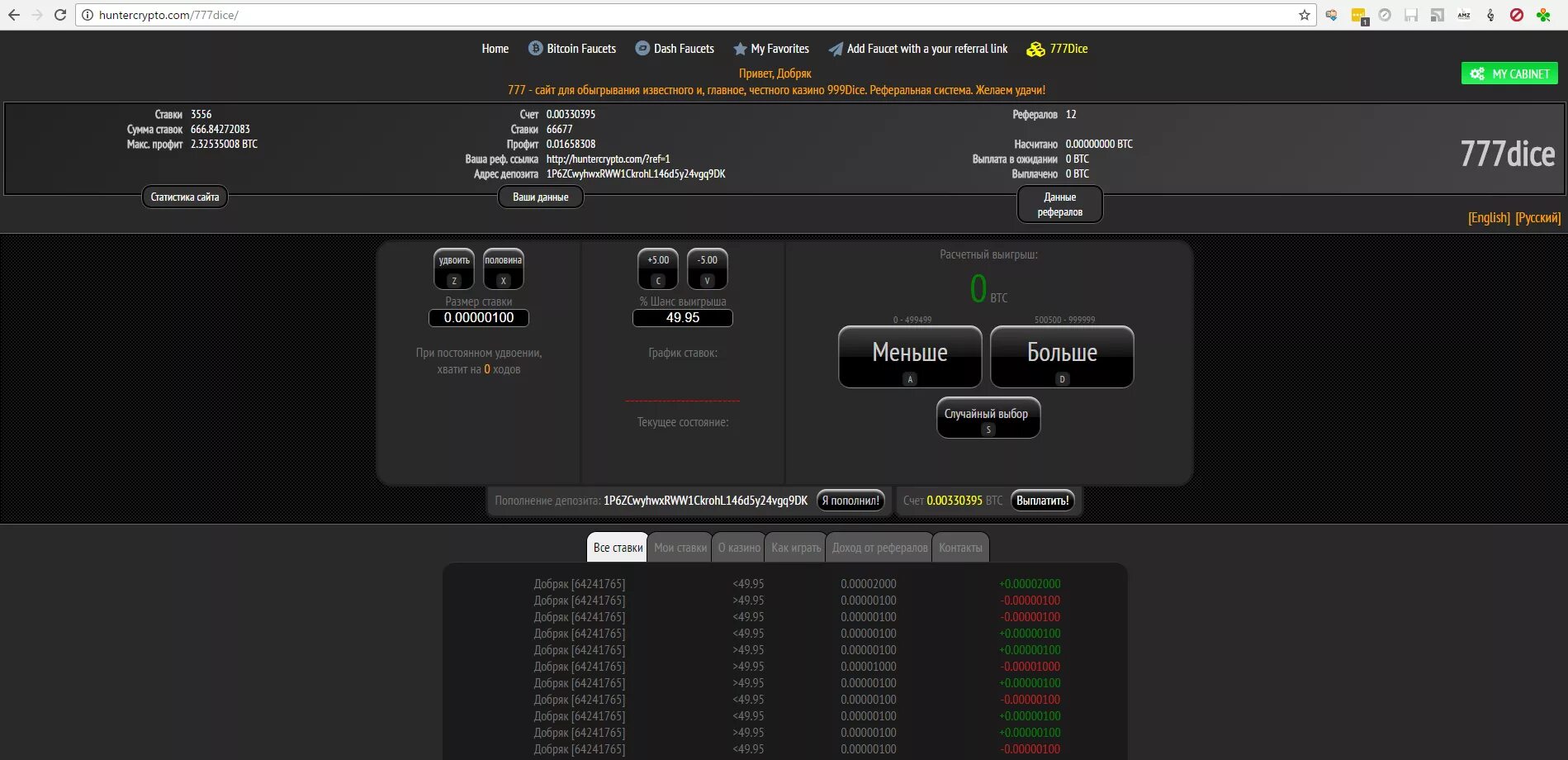Open the grey circle slash extension icon
The image size is (1568, 760).
click(1385, 15)
